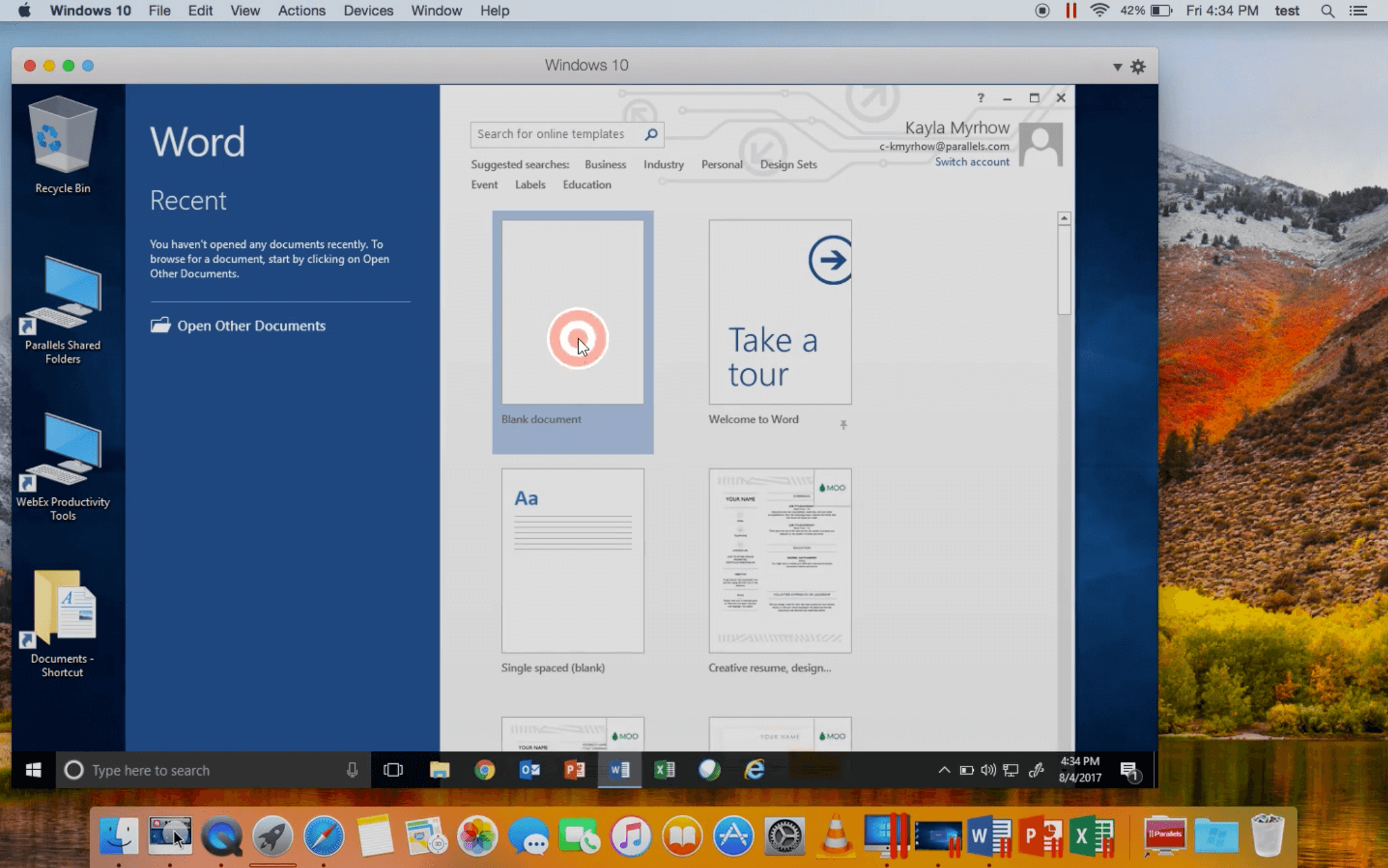Open the Parallels view dropdown triangle in title bar
The image size is (1388, 868).
coord(1117,66)
